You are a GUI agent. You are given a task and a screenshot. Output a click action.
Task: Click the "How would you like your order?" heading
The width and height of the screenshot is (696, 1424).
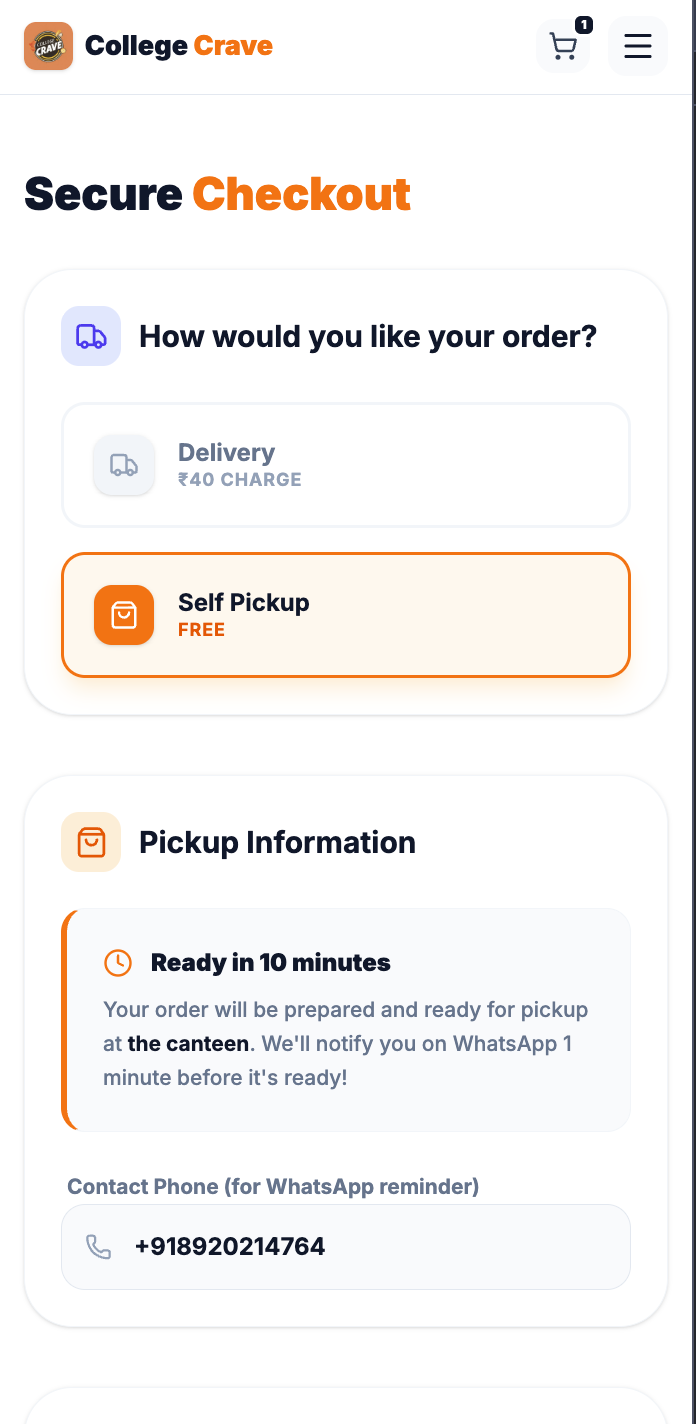tap(368, 336)
